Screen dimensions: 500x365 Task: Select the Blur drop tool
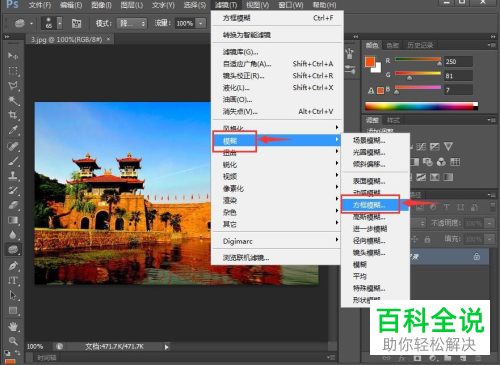pos(13,235)
